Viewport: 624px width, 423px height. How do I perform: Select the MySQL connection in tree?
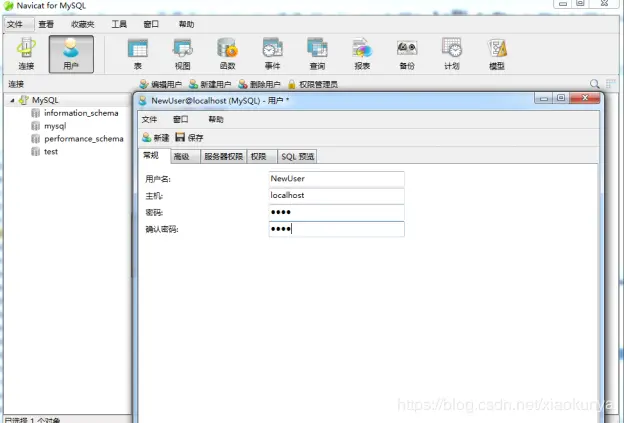[x=45, y=100]
